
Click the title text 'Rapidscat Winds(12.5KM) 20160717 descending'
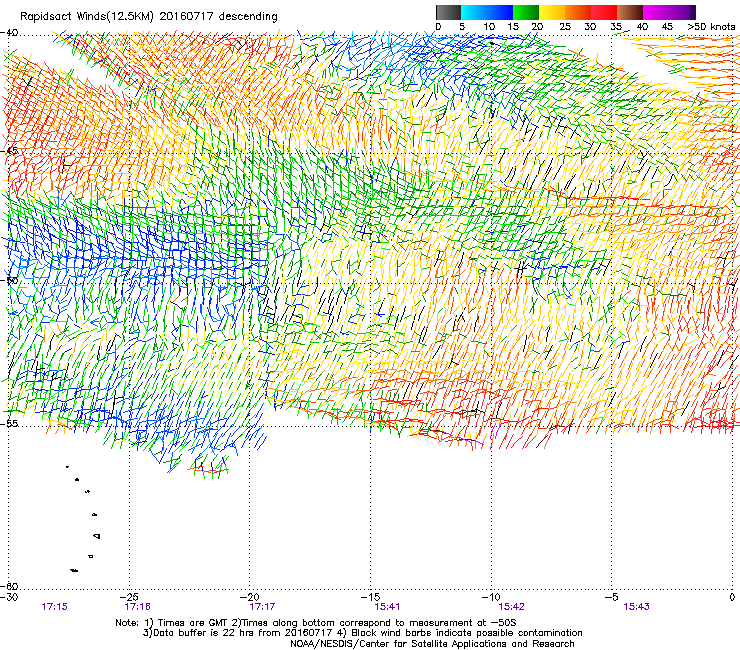(149, 16)
